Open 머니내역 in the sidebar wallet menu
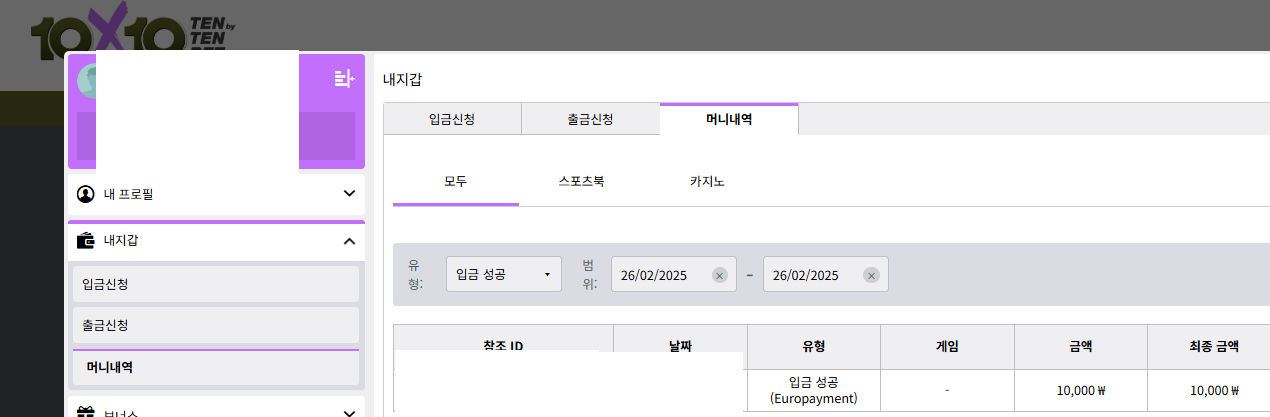Screen dimensions: 1270x417 [x=215, y=367]
